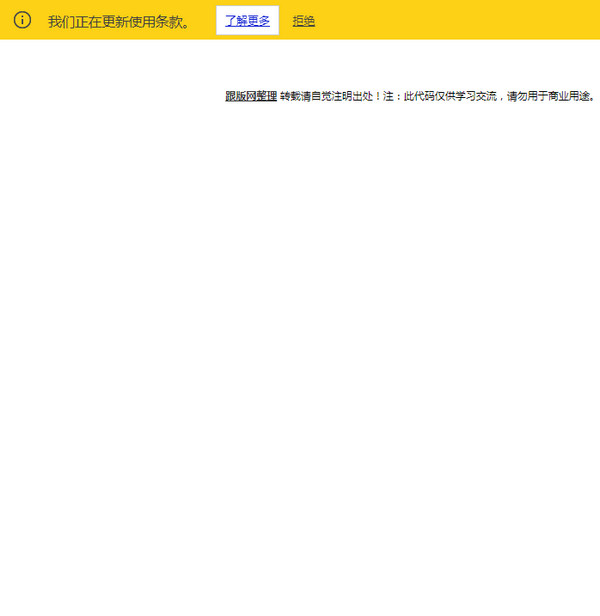Click the blank white page area

point(300,350)
